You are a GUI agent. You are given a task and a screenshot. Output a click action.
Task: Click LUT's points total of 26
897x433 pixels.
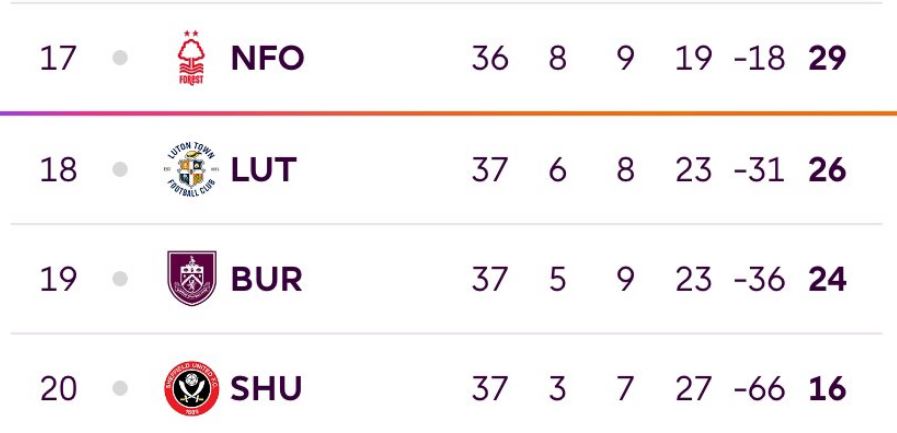[x=827, y=170]
